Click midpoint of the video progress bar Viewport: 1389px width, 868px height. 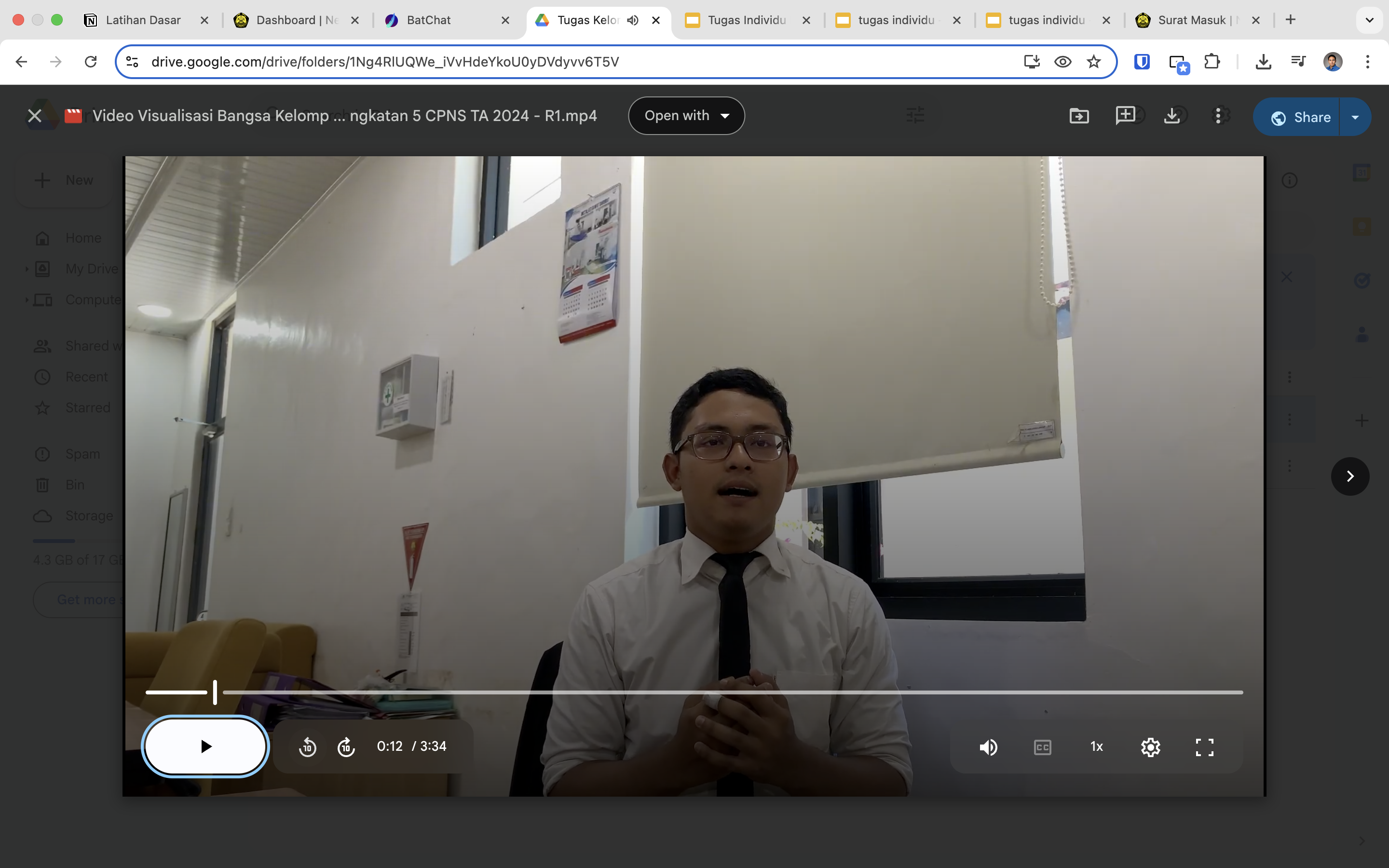click(x=694, y=692)
